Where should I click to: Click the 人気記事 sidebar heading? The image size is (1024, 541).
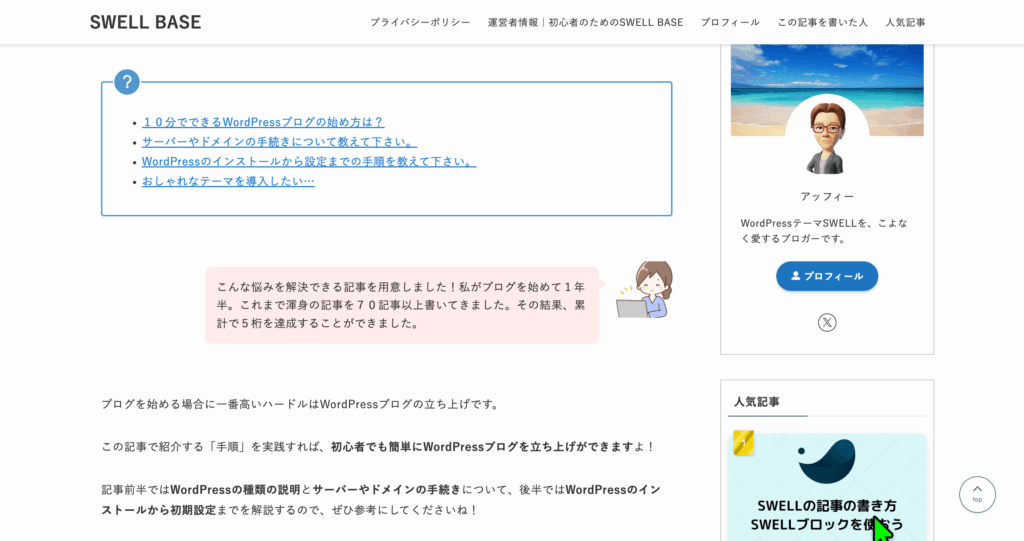tap(757, 402)
